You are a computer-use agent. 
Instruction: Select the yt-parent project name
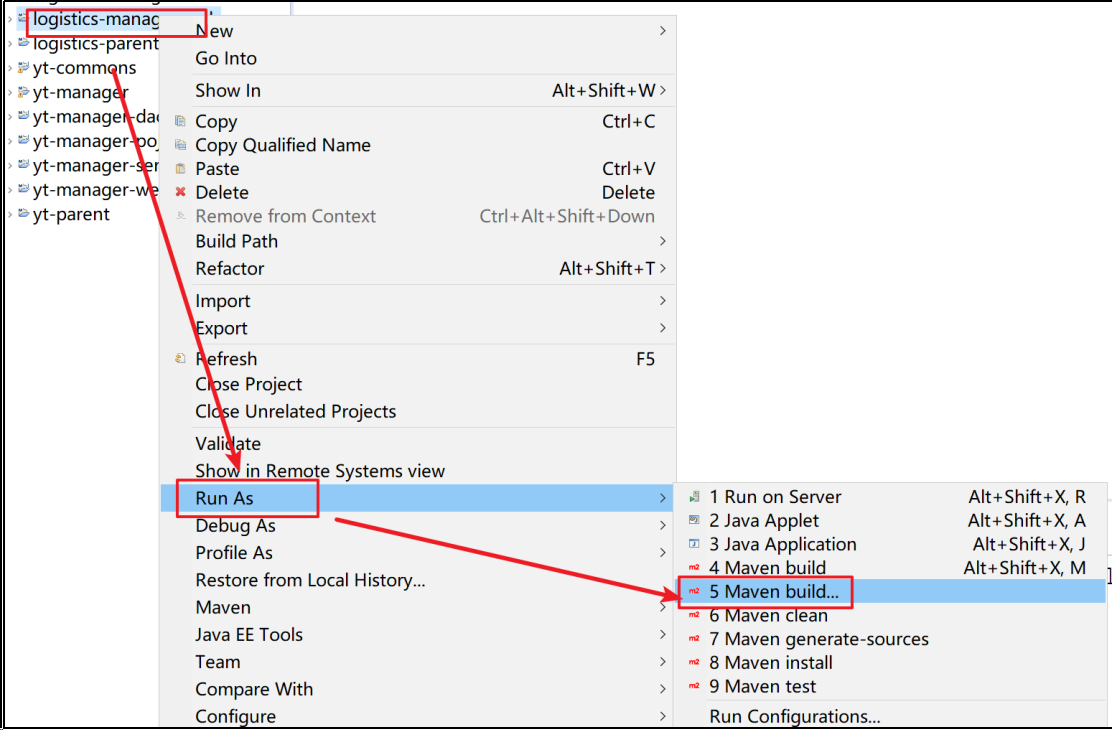(71, 214)
